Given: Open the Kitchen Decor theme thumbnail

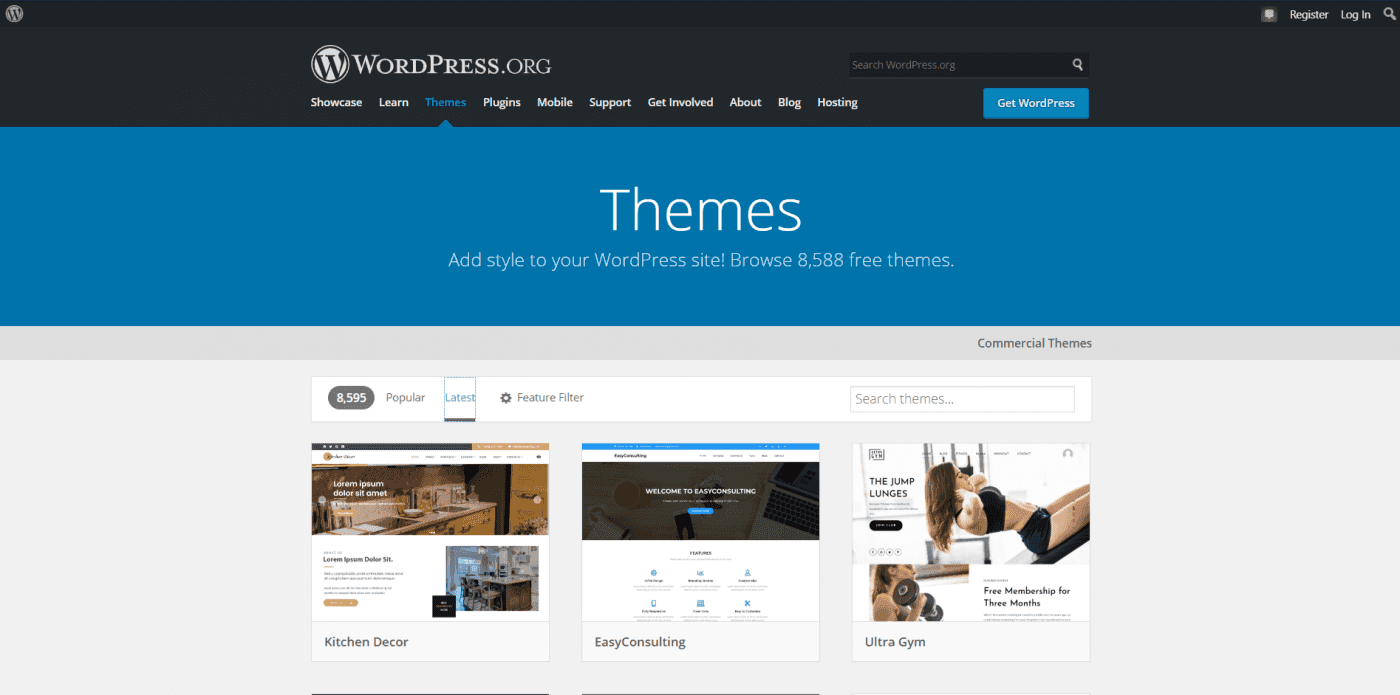Looking at the screenshot, I should [430, 532].
